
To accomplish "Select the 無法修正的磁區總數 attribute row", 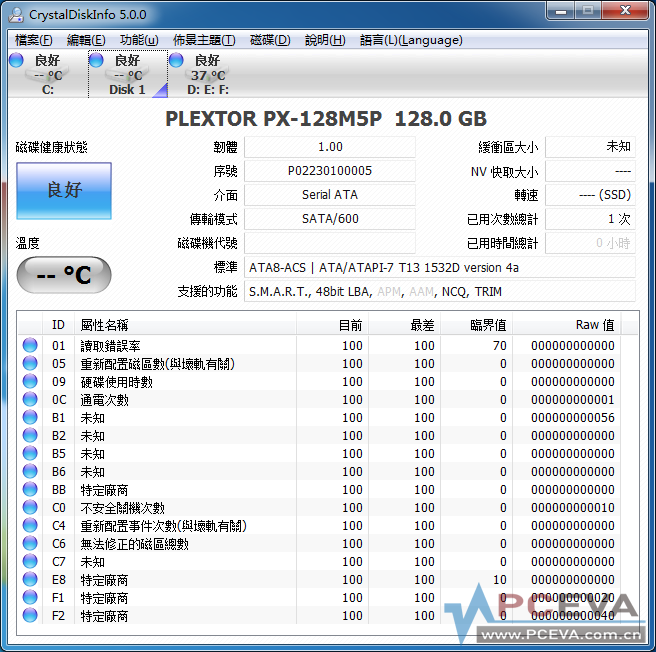I will tap(319, 543).
